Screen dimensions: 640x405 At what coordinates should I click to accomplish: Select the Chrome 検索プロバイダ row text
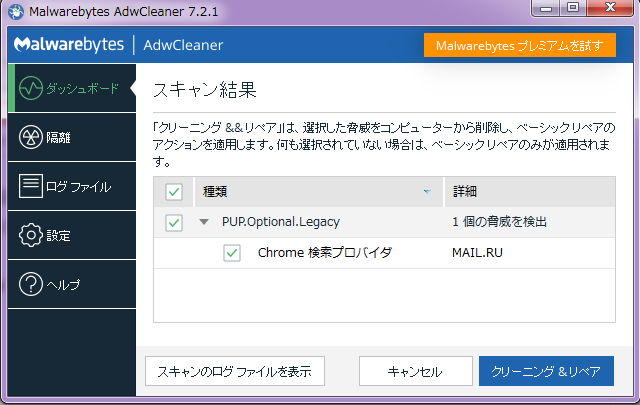[325, 253]
